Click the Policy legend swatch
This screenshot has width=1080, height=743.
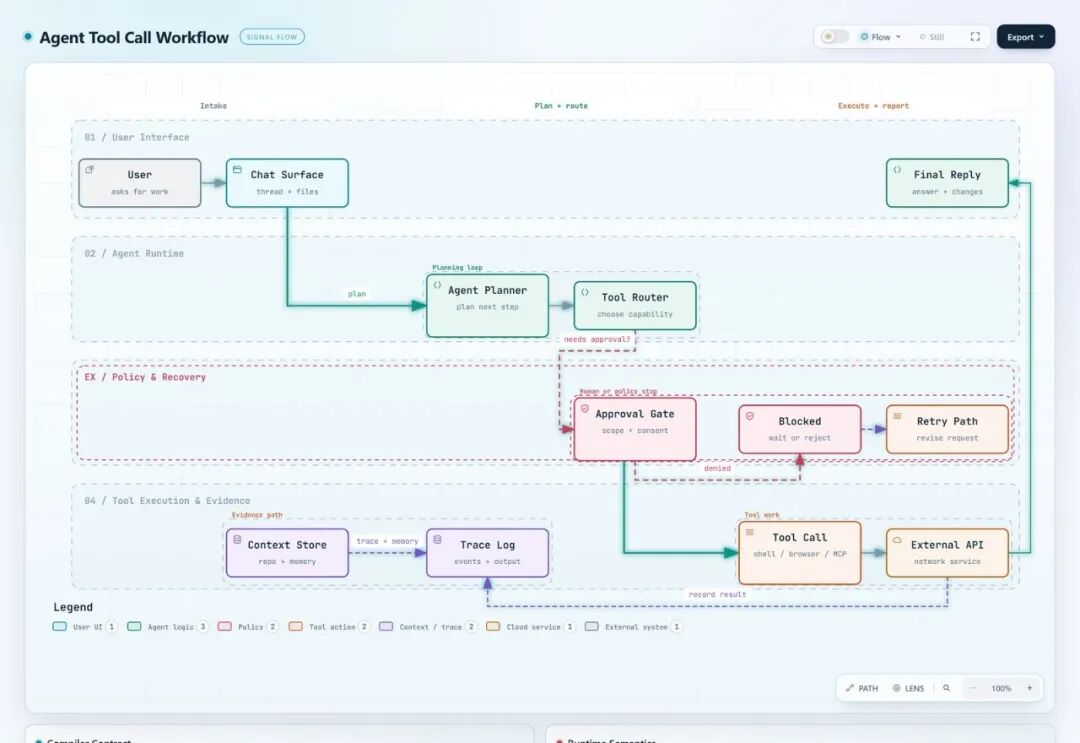[x=225, y=627]
